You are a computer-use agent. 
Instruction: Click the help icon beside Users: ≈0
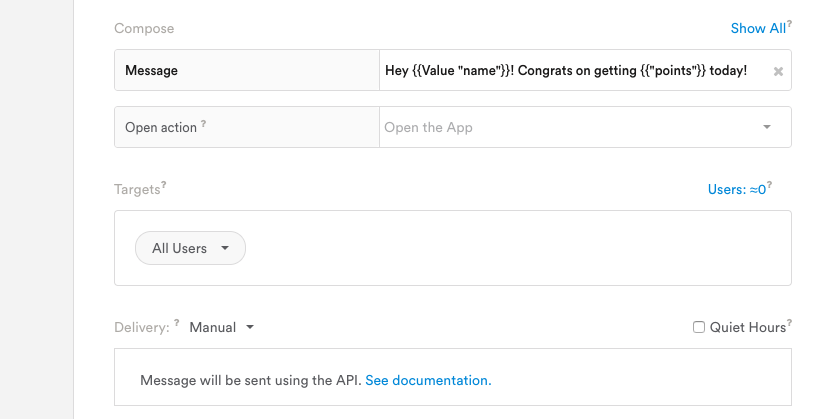coord(769,185)
